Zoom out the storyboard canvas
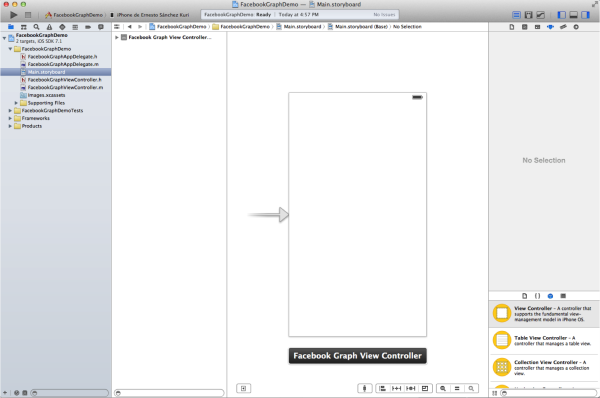 pos(443,388)
